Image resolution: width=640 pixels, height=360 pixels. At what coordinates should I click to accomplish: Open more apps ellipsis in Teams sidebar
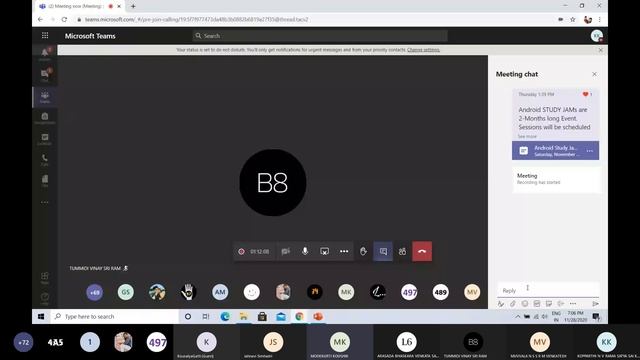[x=45, y=202]
